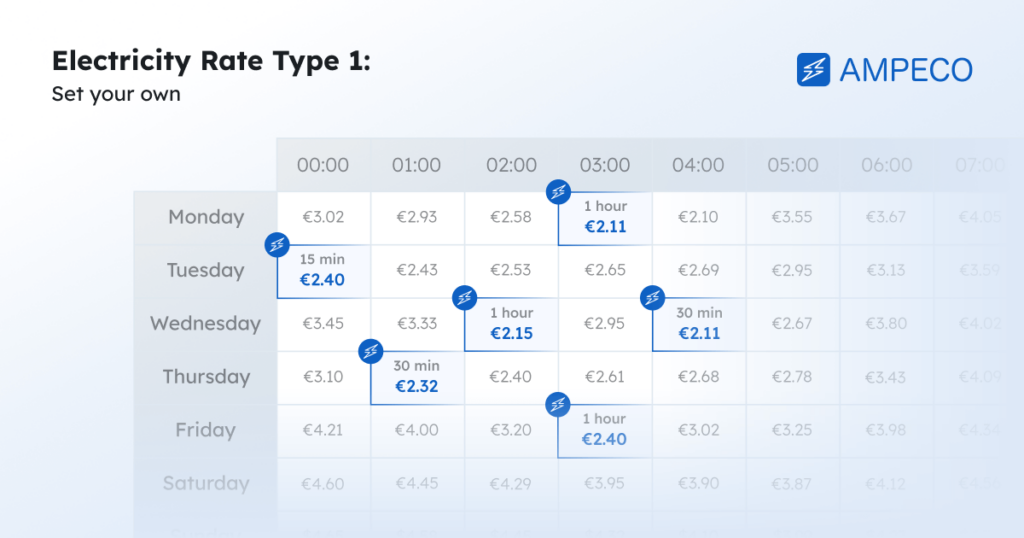Click lightning badge on Wednesday 30 min cell
The width and height of the screenshot is (1024, 538).
coord(652,298)
